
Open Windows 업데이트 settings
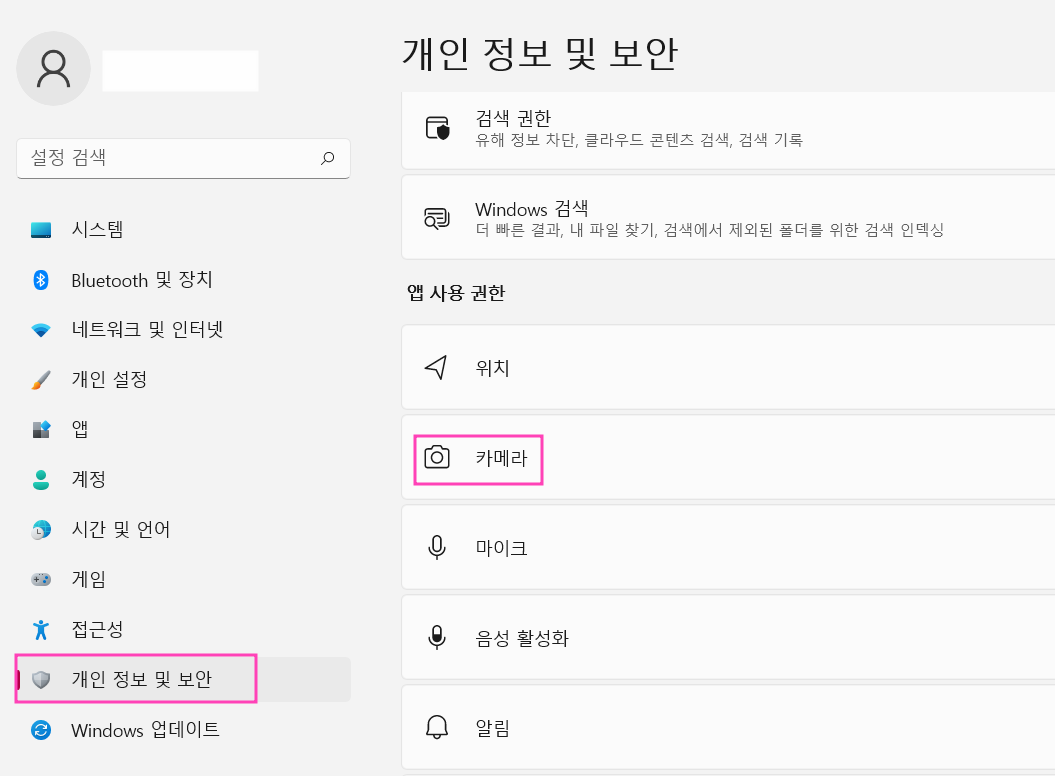[183, 730]
